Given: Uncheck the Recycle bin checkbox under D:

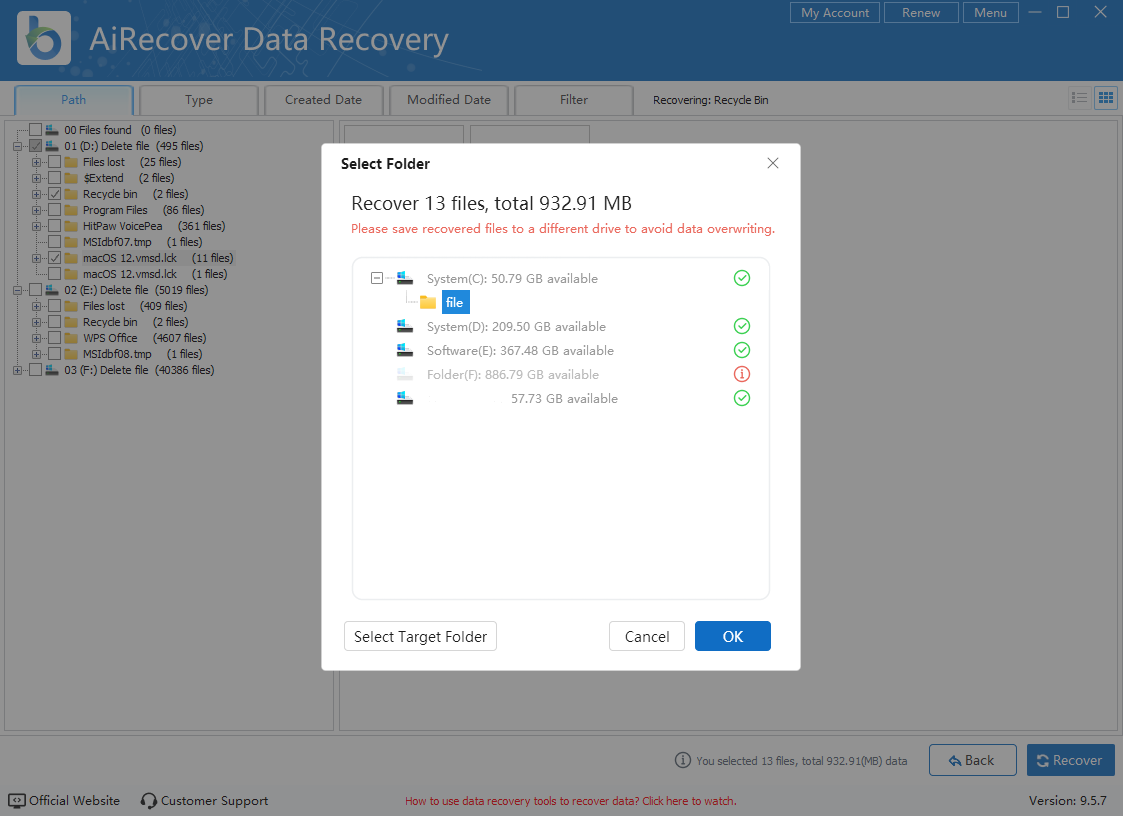Looking at the screenshot, I should click(55, 194).
